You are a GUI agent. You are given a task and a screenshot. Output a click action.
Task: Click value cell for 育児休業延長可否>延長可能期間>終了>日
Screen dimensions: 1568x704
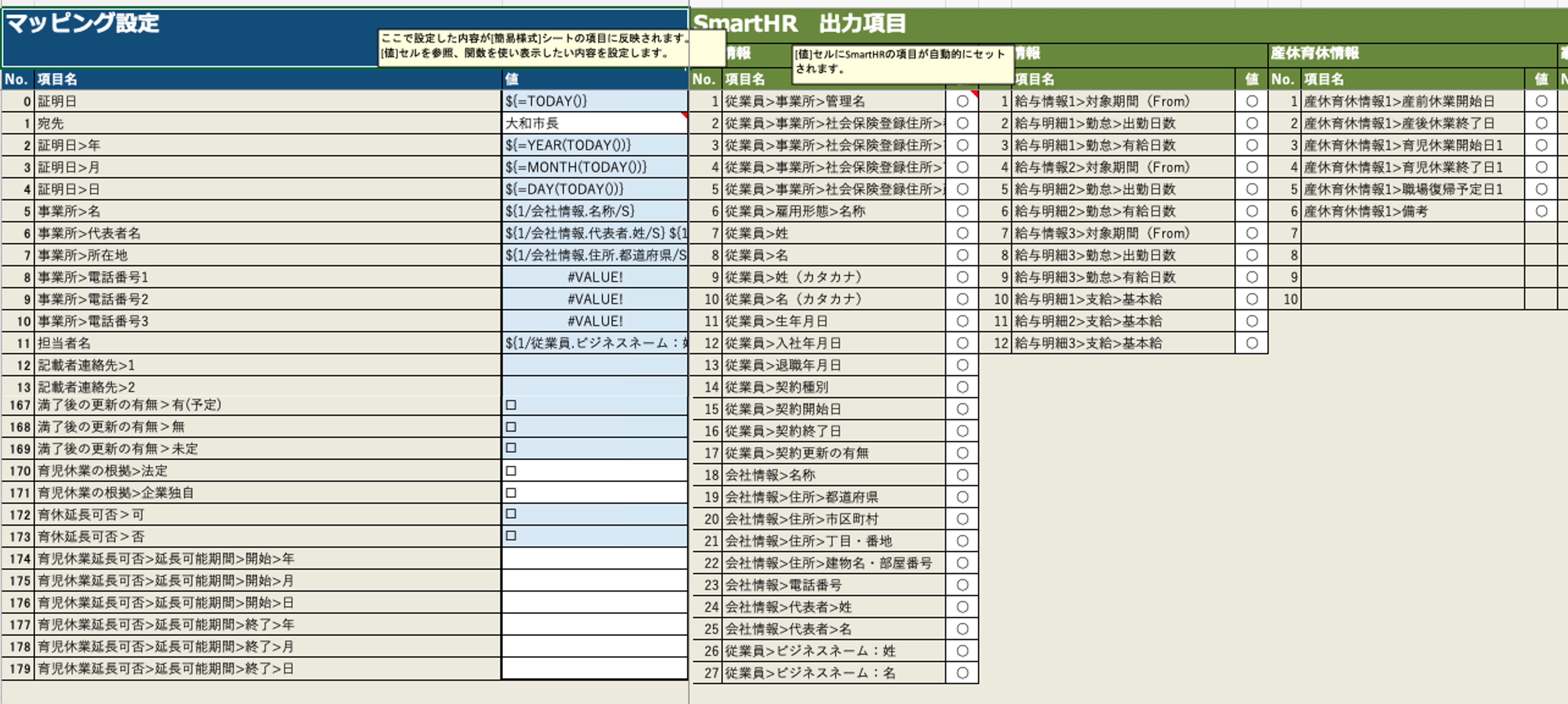pyautogui.click(x=594, y=668)
